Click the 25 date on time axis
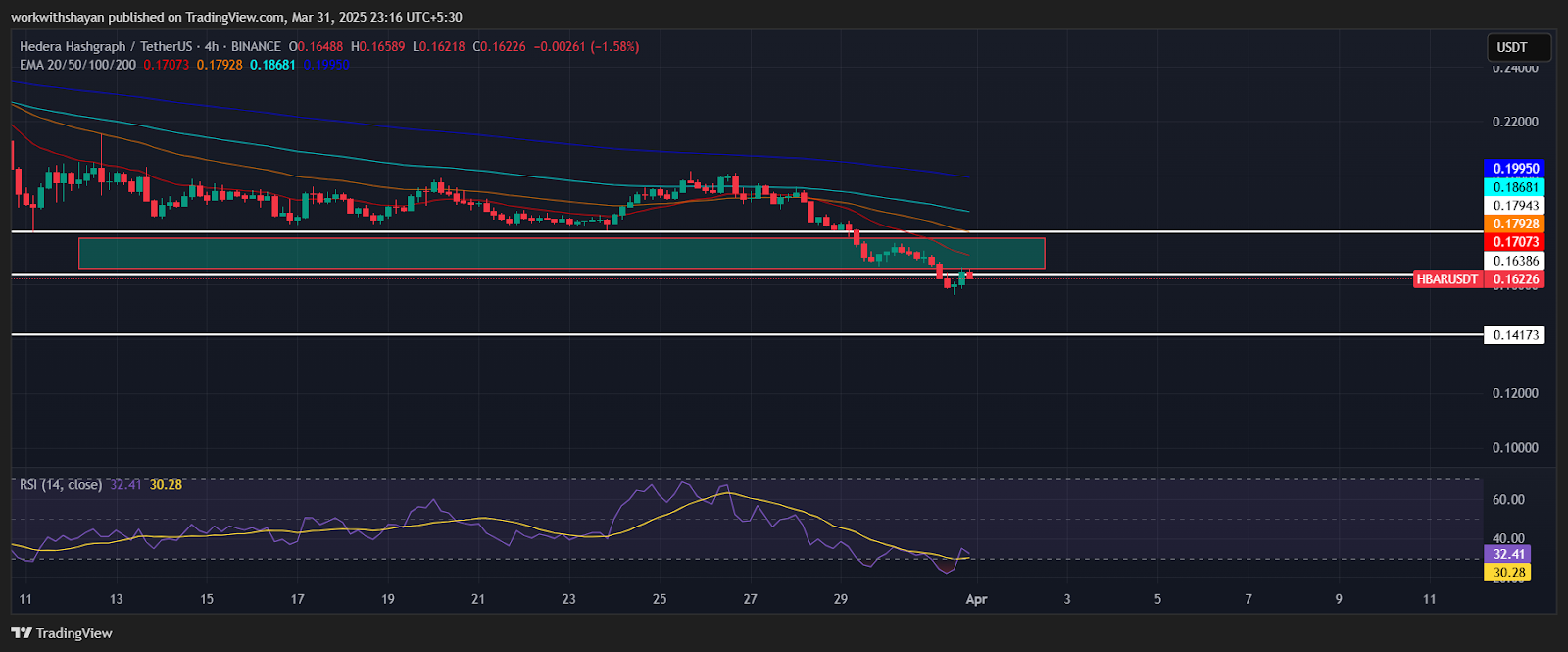Screen dimensions: 1568x652 pyautogui.click(x=660, y=599)
